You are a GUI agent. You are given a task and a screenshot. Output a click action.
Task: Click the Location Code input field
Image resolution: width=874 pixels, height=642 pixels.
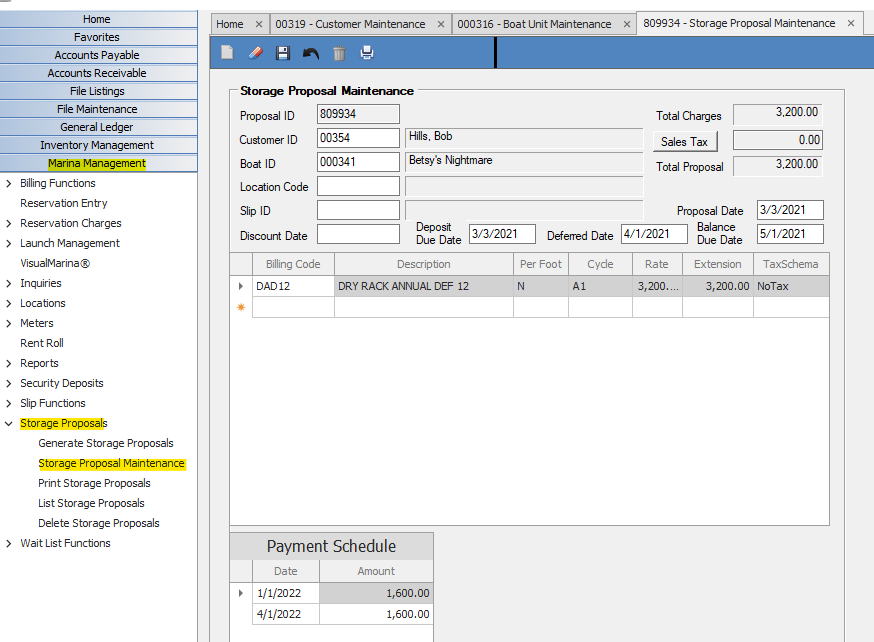tap(358, 186)
